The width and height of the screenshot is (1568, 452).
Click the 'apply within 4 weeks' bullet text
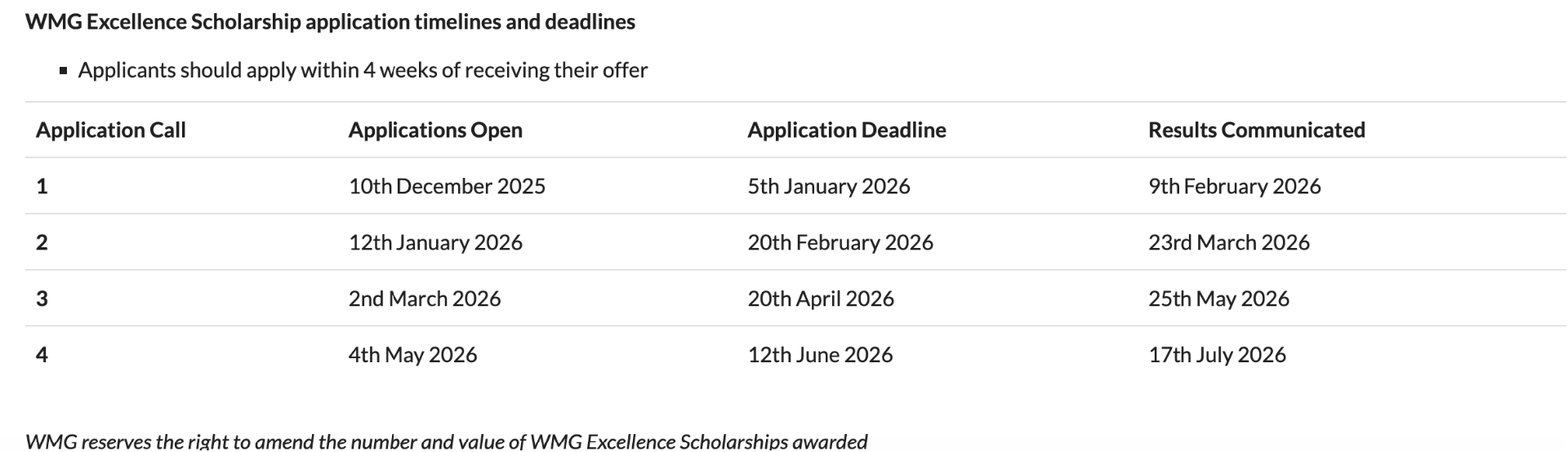pyautogui.click(x=363, y=70)
